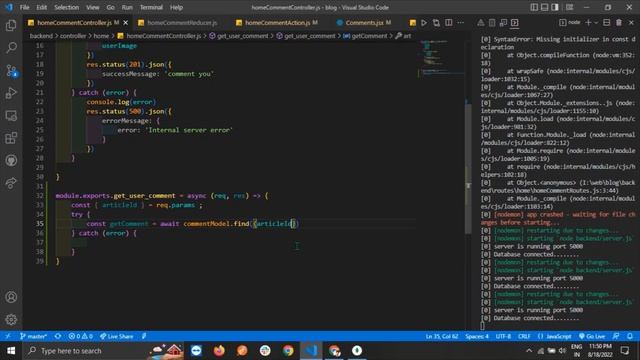Open Live Share view in activity bar
The image size is (640, 360).
point(11,183)
